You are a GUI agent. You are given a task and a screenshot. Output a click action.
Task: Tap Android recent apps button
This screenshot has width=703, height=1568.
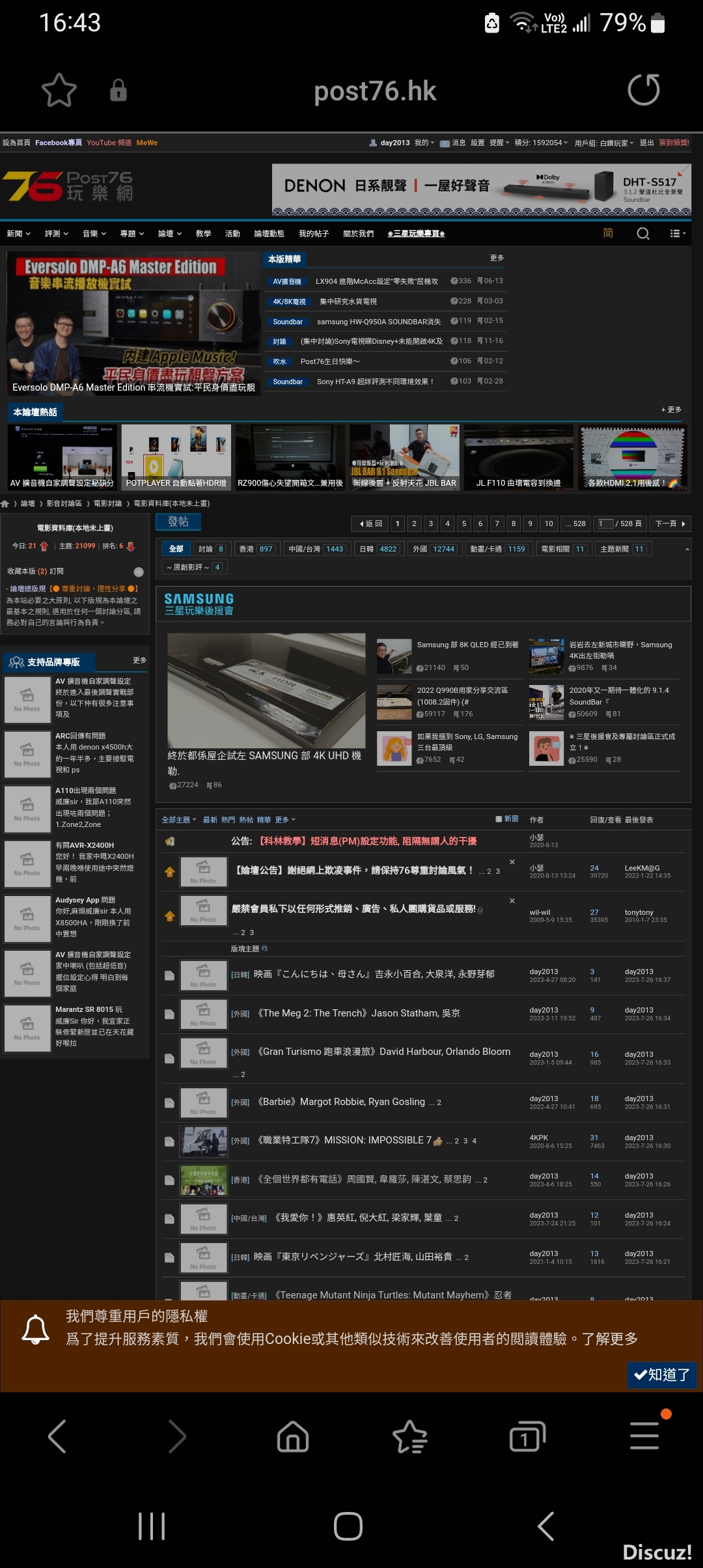152,1526
